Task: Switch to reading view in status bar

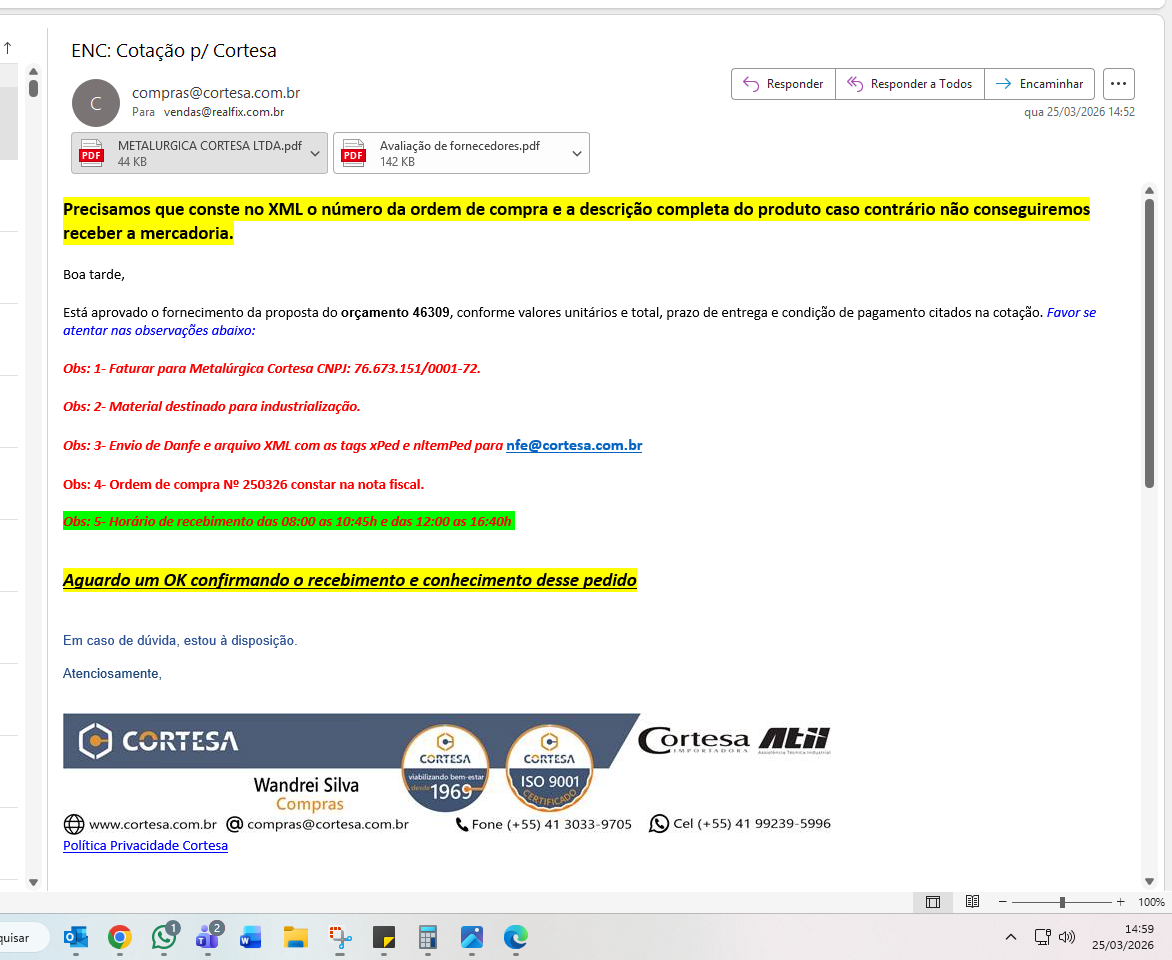Action: pos(972,902)
